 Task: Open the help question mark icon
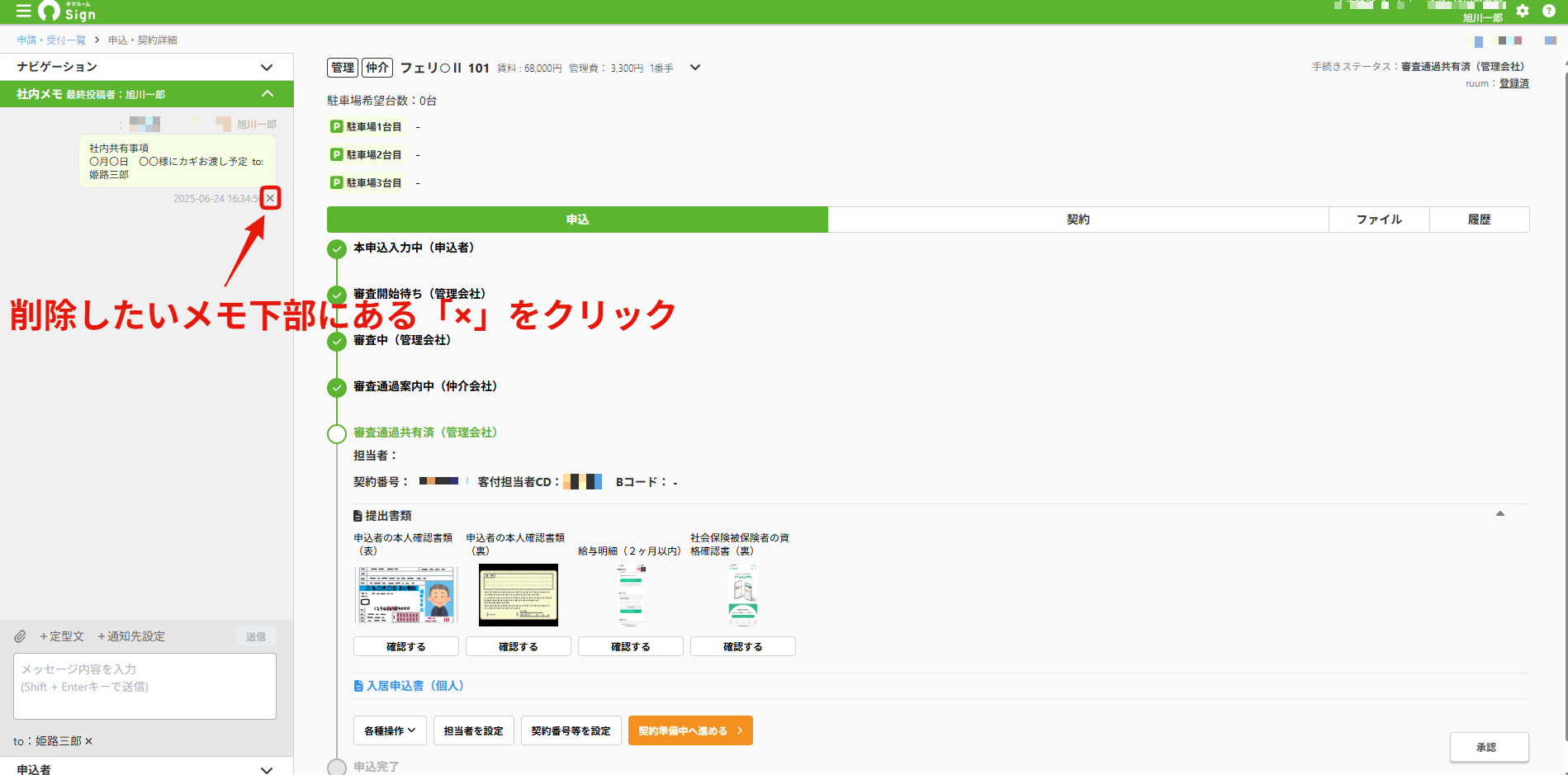coord(1549,11)
